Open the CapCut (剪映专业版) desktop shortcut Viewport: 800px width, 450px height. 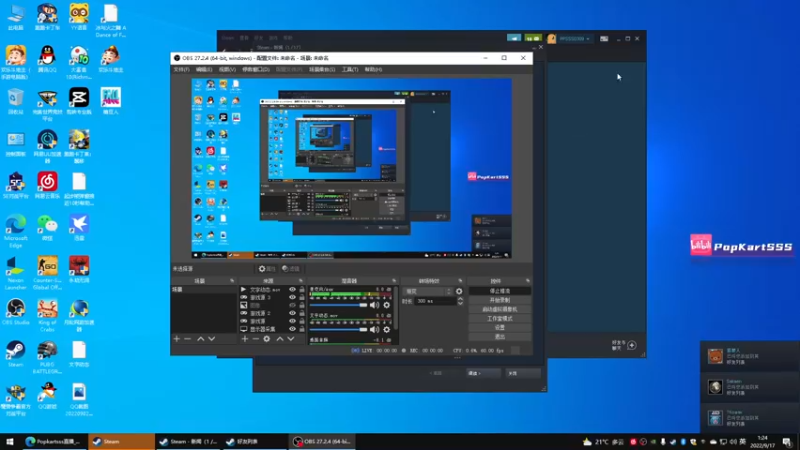[79, 101]
